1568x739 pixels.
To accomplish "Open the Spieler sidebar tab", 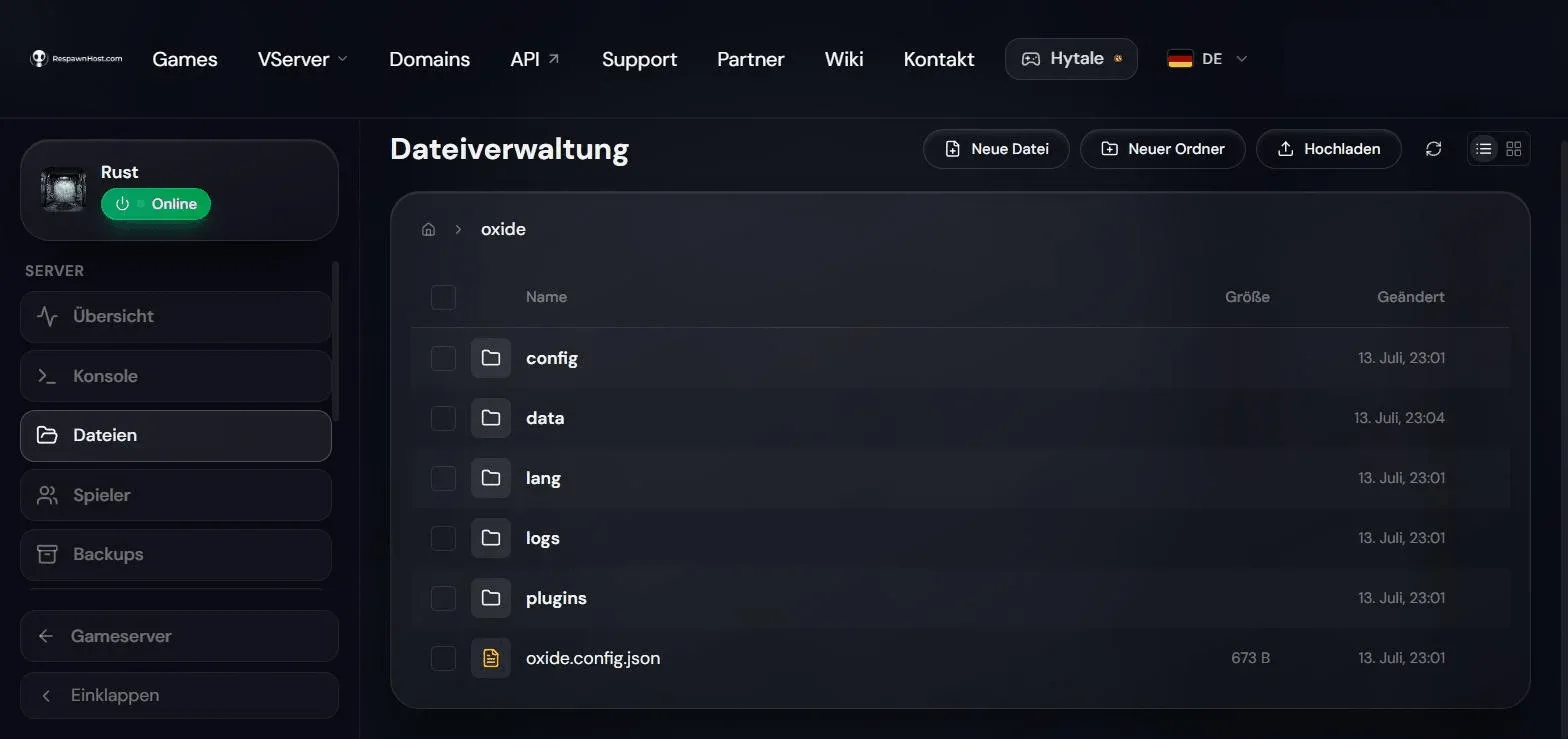I will tap(176, 495).
